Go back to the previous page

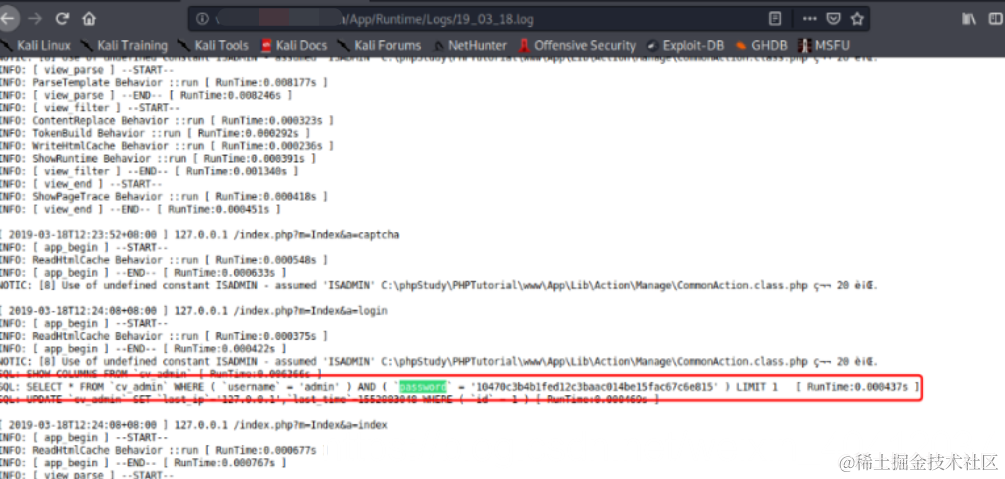(7, 19)
